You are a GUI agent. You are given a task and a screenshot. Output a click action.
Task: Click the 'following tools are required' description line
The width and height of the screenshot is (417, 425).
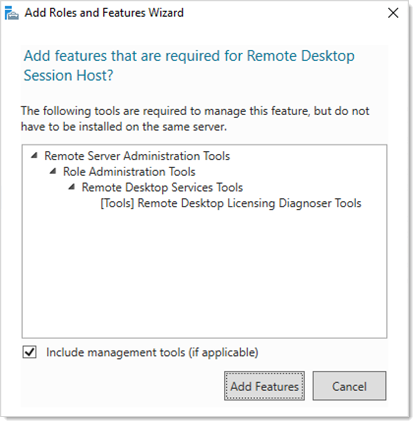click(195, 111)
